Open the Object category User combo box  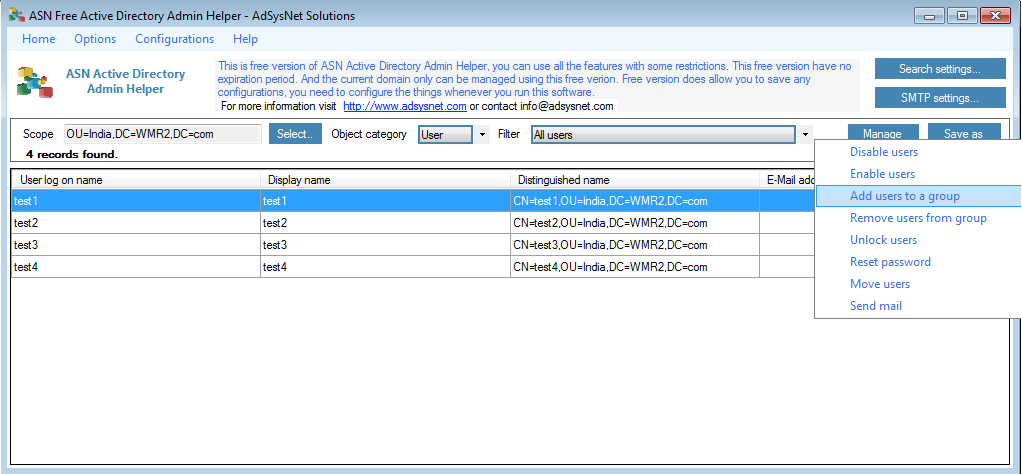(x=445, y=135)
